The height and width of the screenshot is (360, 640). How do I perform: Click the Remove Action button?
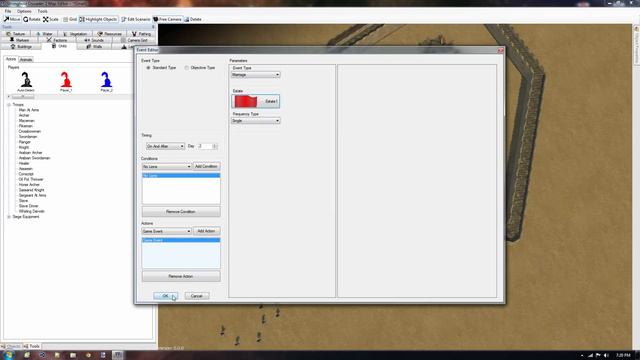(181, 276)
